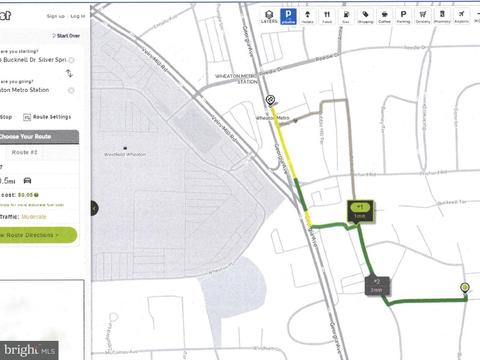The image size is (480, 360).
Task: Show Parking spots on the map
Action: (x=403, y=16)
